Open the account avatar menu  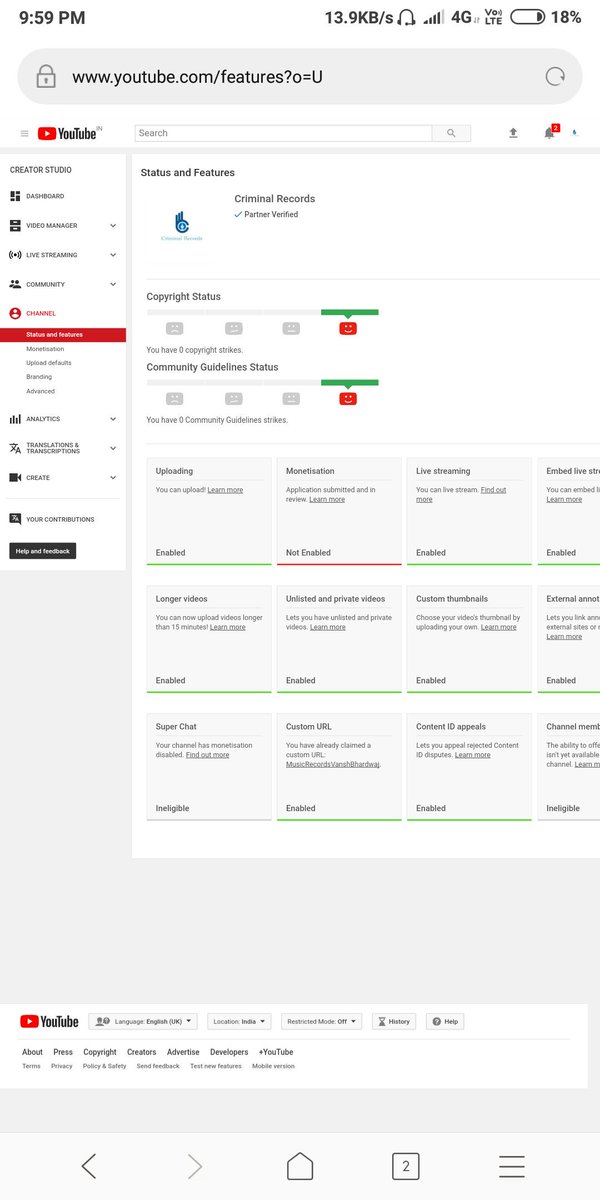click(574, 133)
